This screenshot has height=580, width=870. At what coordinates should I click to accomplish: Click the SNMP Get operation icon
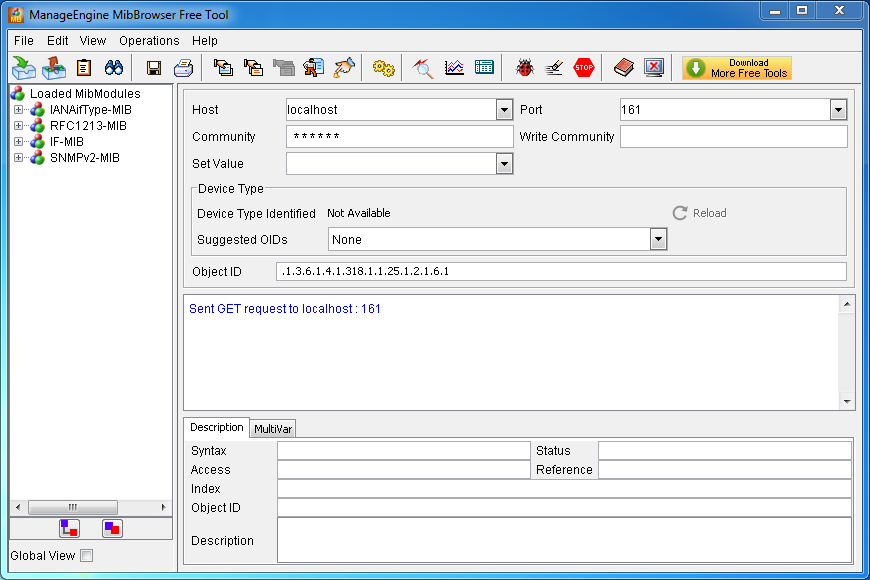pyautogui.click(x=224, y=68)
